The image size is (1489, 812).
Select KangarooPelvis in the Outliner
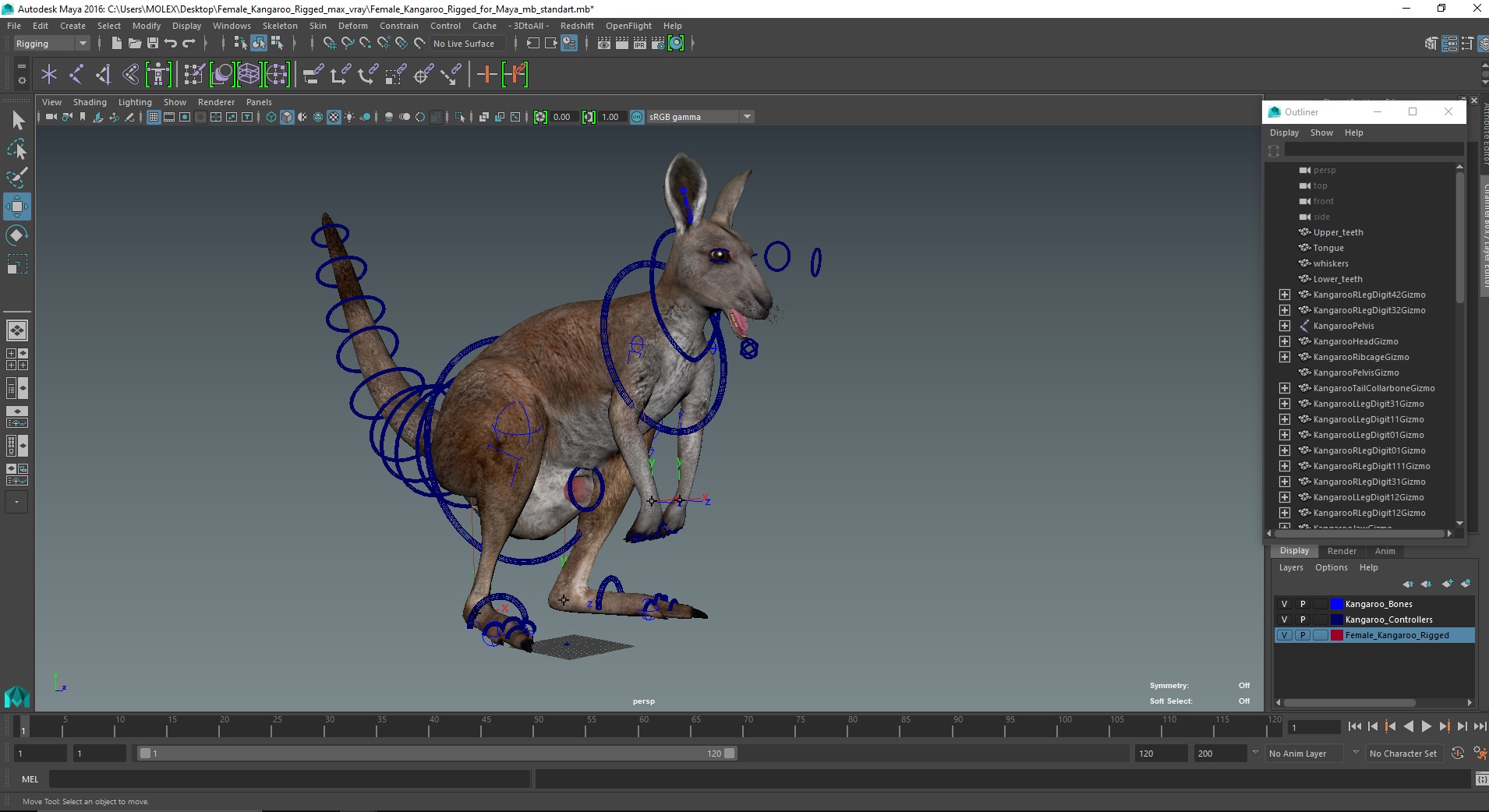tap(1343, 326)
